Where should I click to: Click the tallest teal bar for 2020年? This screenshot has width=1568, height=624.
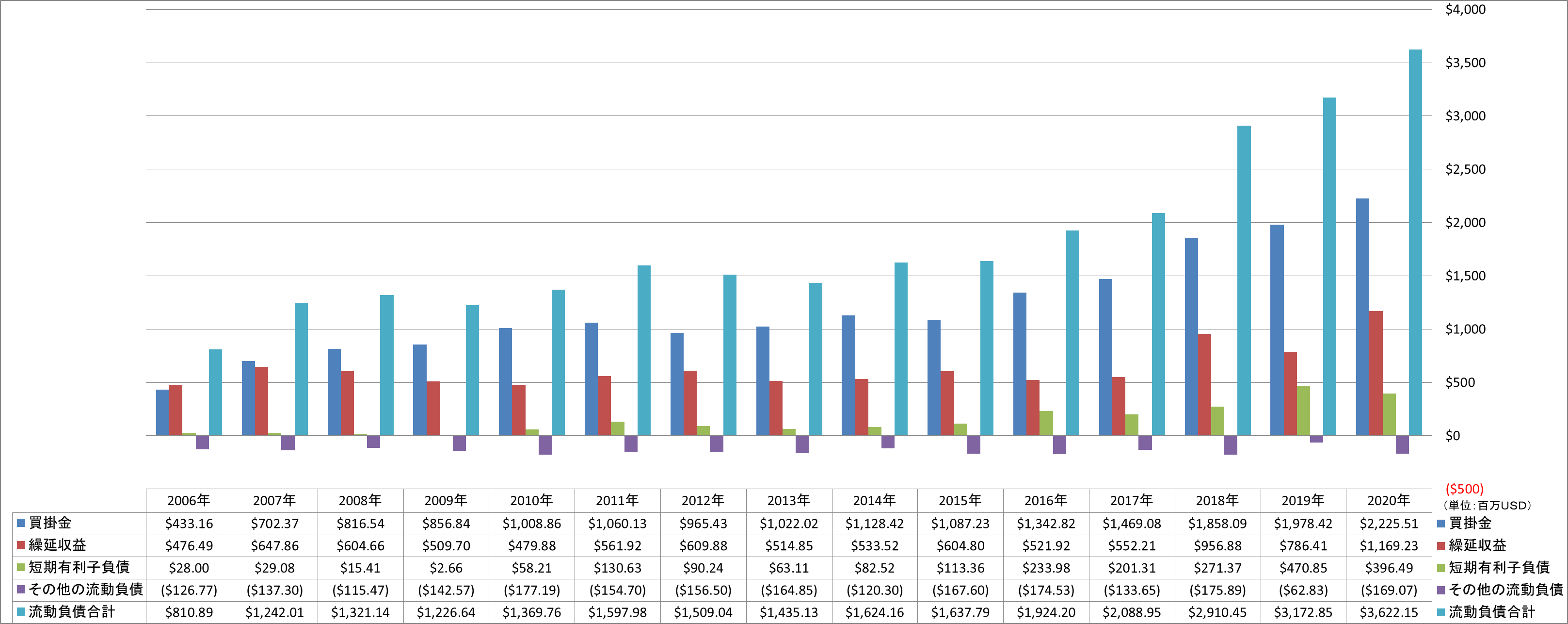point(1415,243)
